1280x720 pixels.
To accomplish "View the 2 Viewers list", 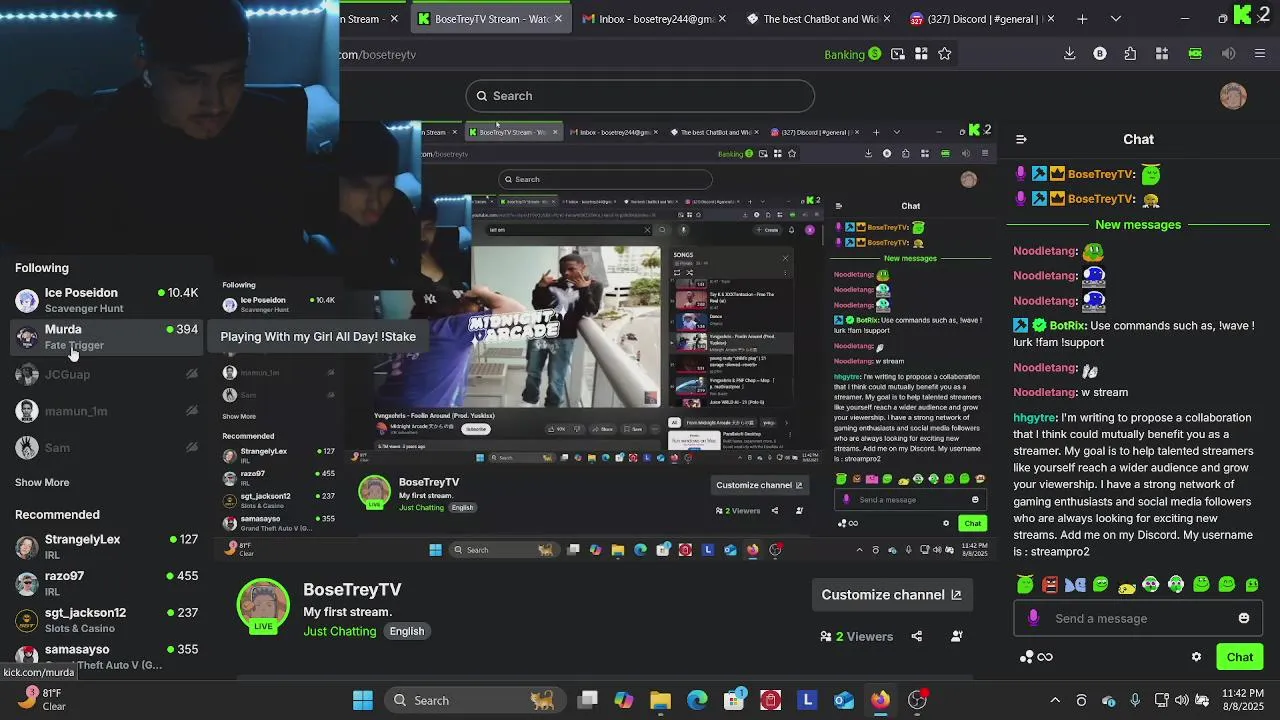I will click(x=856, y=636).
